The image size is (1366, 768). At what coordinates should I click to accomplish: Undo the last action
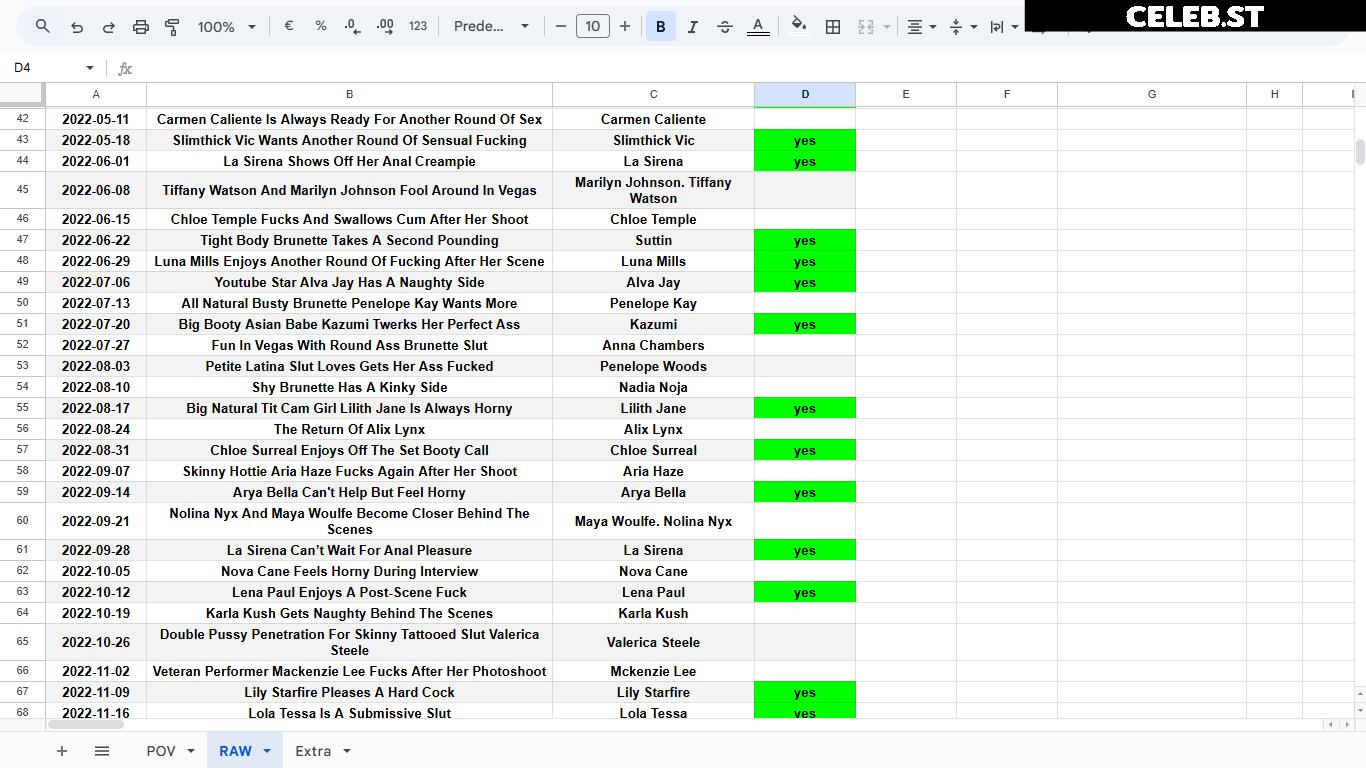(x=77, y=26)
